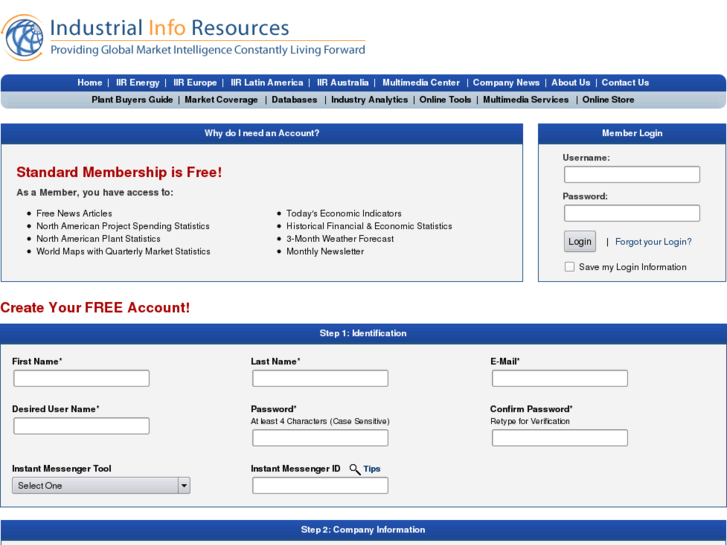Viewport: 727px width, 545px height.
Task: Visit About Us page
Action: (571, 83)
